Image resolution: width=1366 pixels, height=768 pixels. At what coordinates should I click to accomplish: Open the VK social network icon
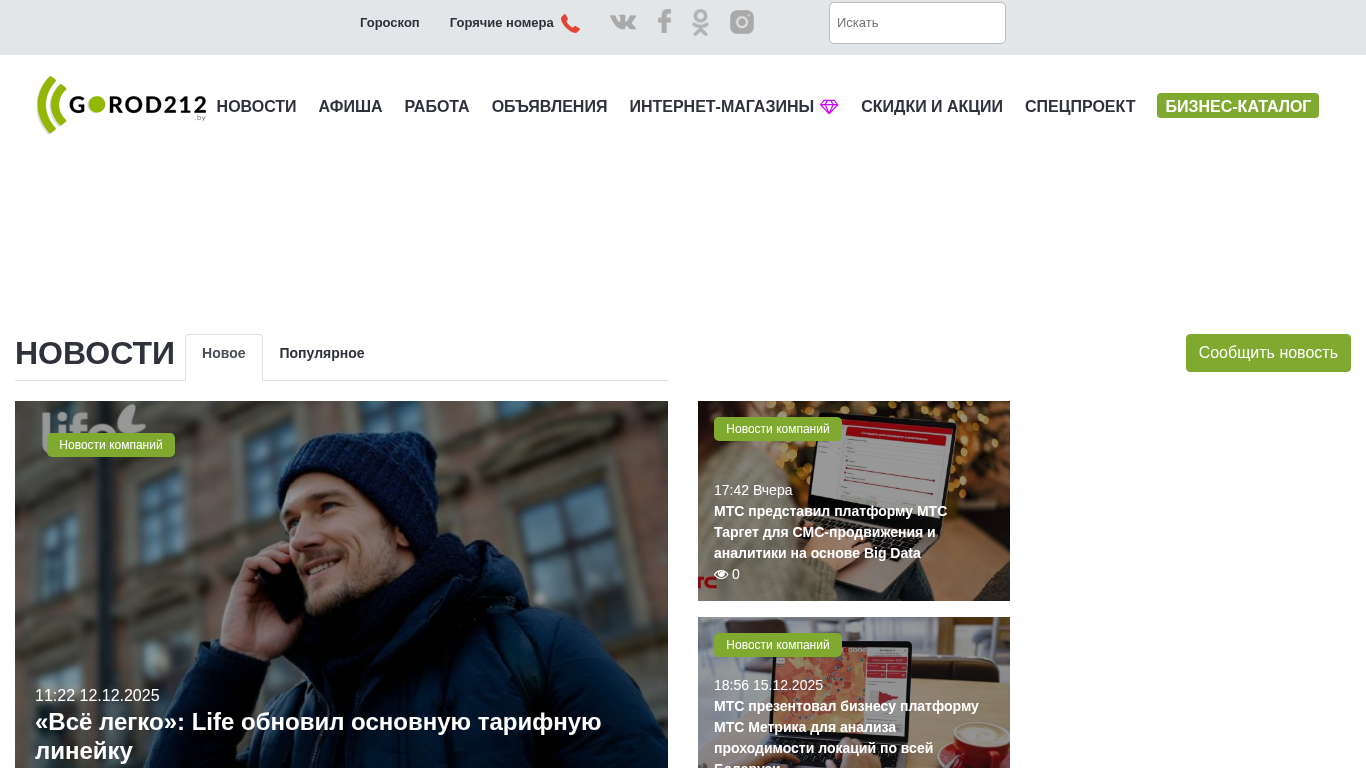pyautogui.click(x=623, y=22)
